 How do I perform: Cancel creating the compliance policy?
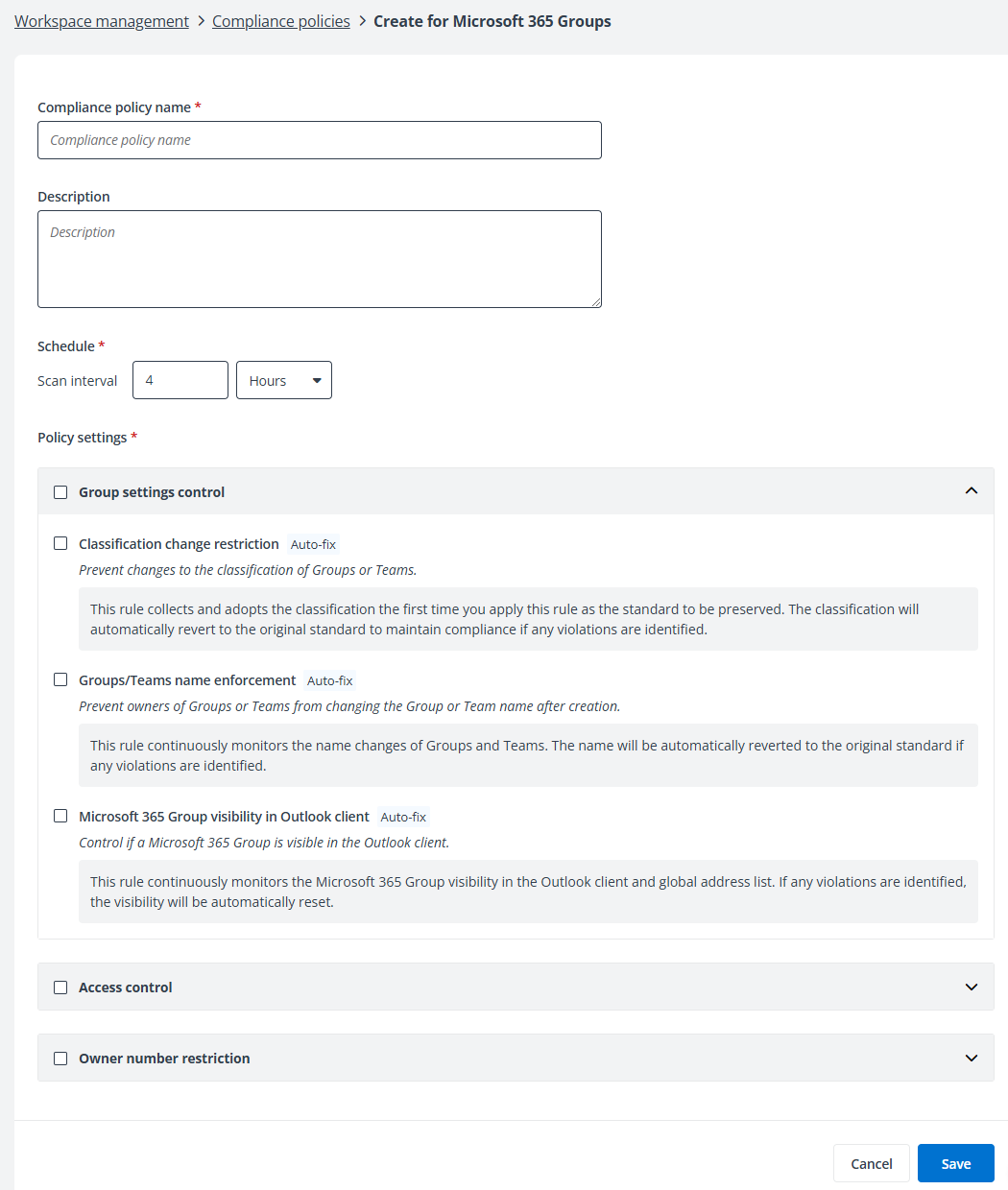[x=871, y=1162]
